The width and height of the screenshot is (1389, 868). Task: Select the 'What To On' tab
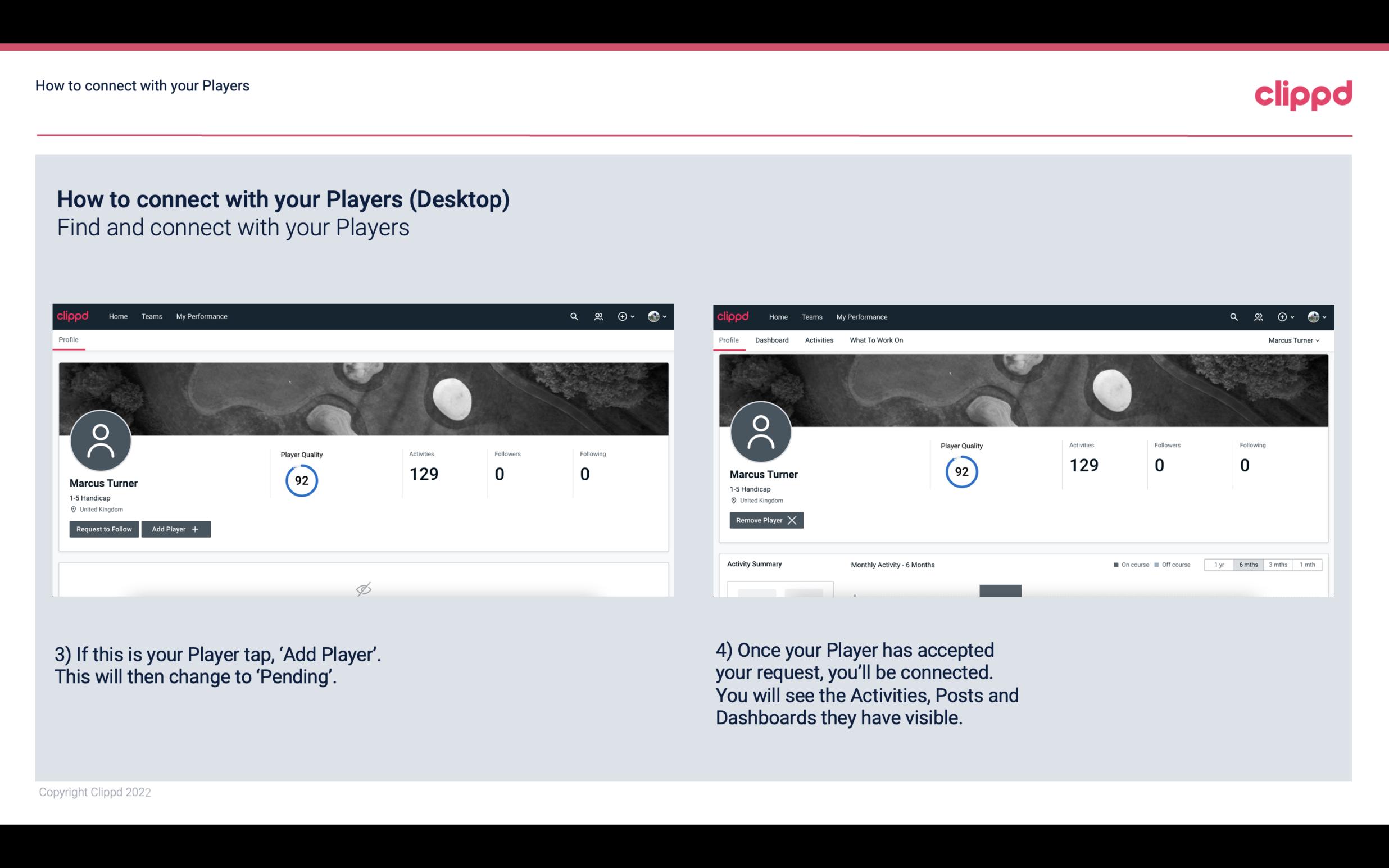click(876, 340)
